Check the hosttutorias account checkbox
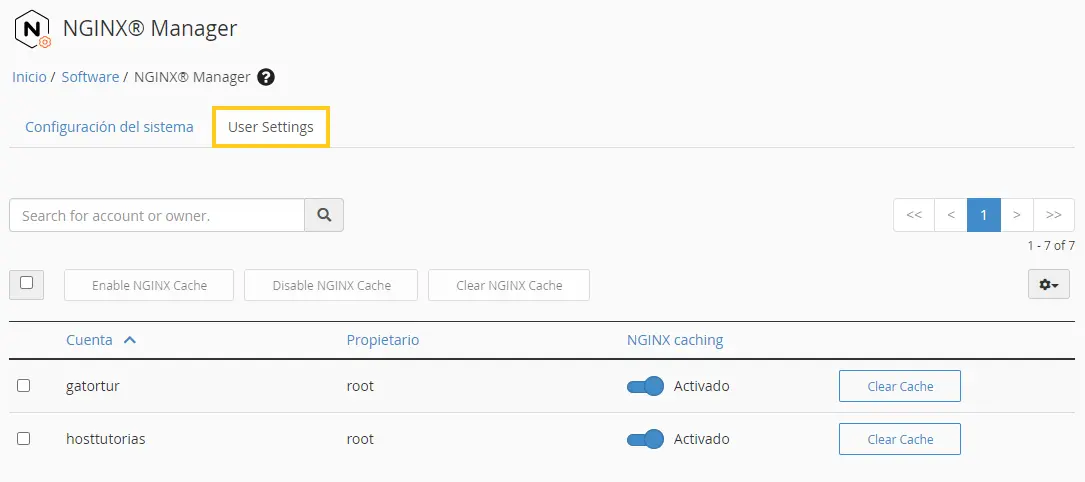Screen dimensions: 1085x482 pos(24,438)
